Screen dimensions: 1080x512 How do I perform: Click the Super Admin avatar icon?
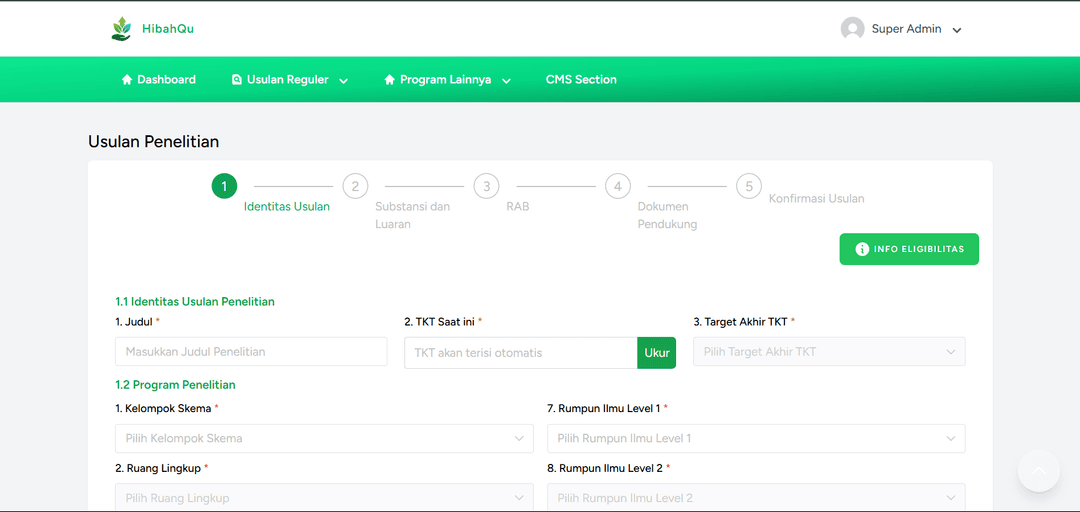click(x=852, y=29)
